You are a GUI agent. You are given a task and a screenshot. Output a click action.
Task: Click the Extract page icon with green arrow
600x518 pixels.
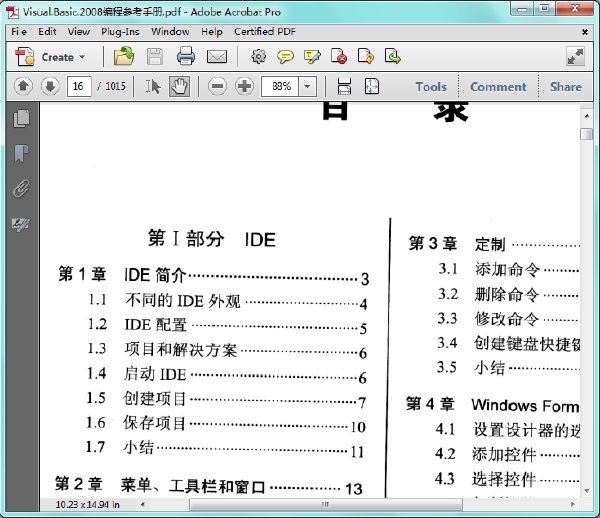click(x=393, y=56)
